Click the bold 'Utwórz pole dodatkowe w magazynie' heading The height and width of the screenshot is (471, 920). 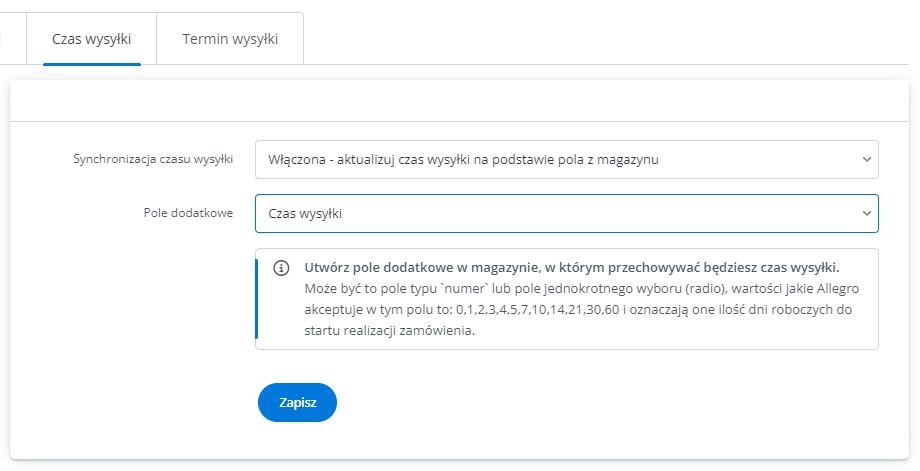(x=420, y=268)
